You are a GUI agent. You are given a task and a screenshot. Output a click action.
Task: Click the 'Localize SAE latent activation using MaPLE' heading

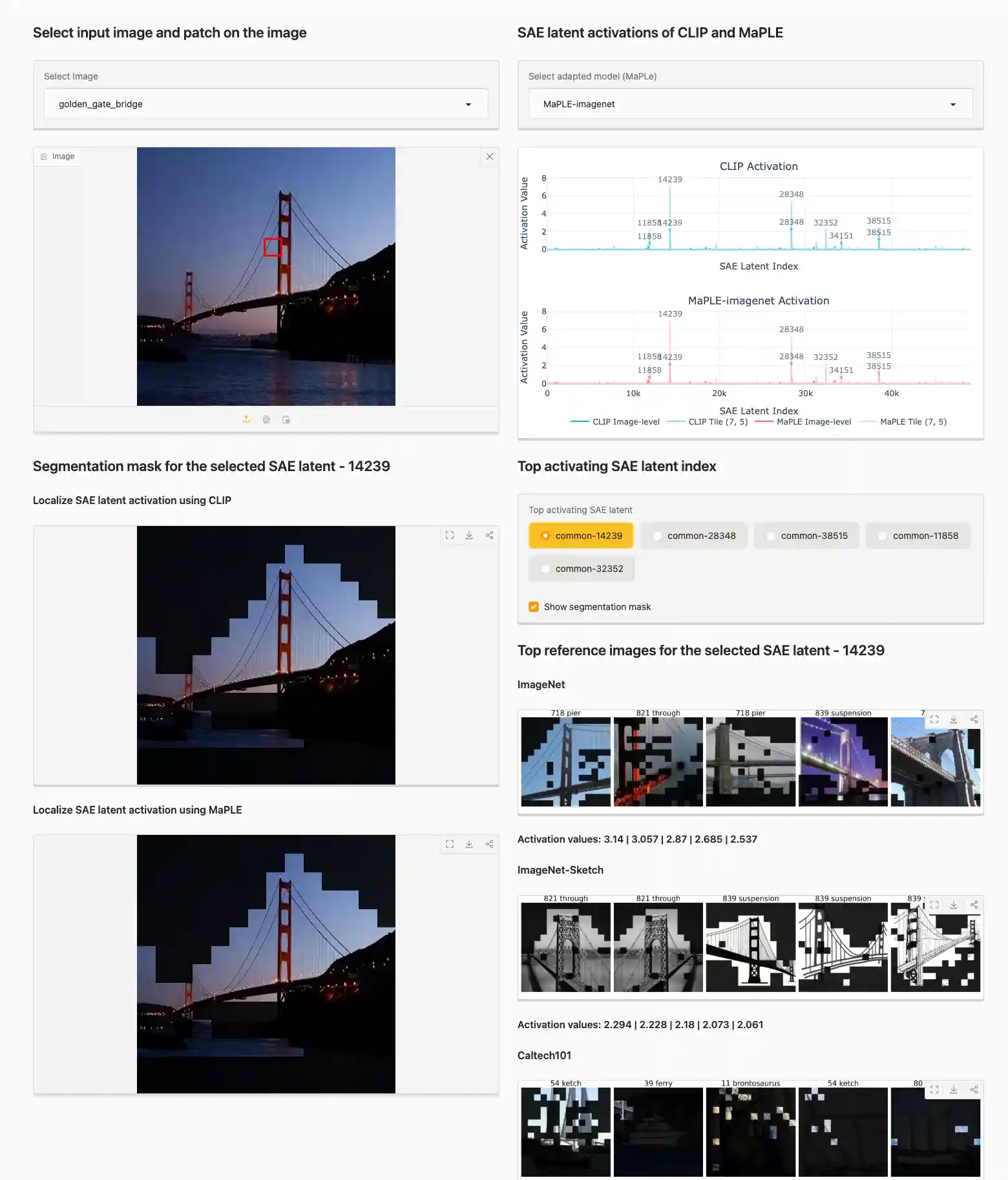138,810
